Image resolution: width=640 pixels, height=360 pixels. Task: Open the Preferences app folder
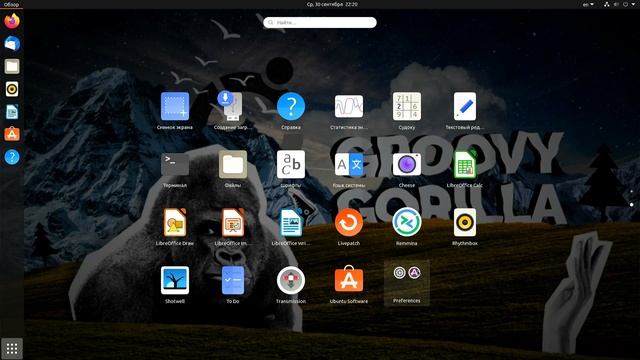click(407, 283)
